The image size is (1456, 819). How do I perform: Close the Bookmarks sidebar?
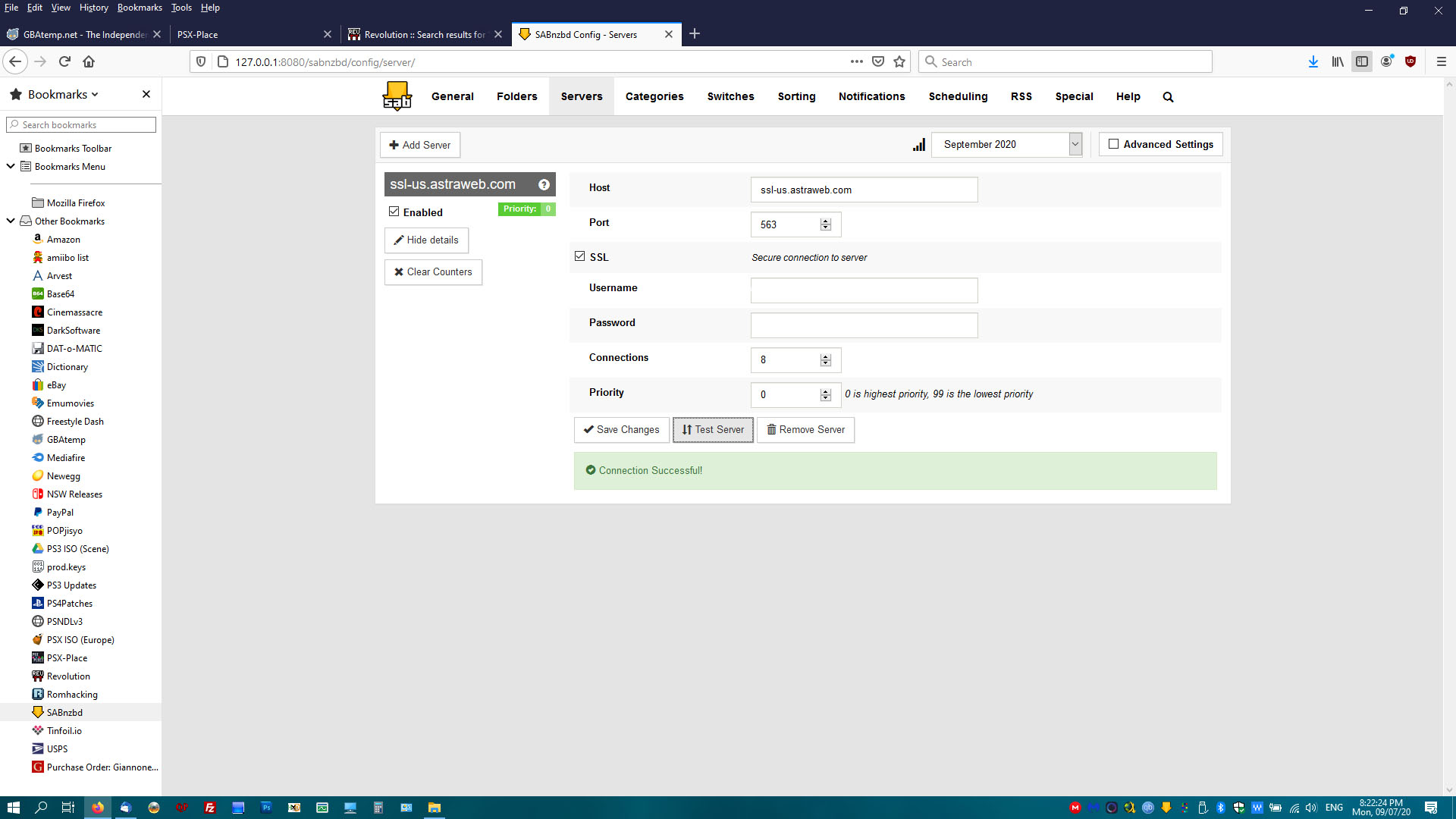click(x=146, y=94)
